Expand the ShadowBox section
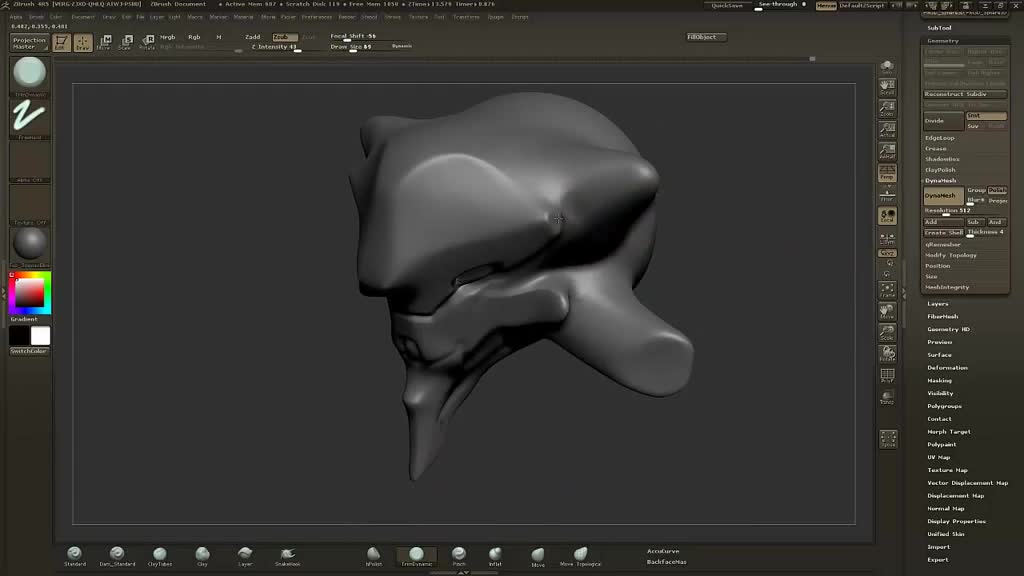The height and width of the screenshot is (576, 1024). tap(942, 159)
